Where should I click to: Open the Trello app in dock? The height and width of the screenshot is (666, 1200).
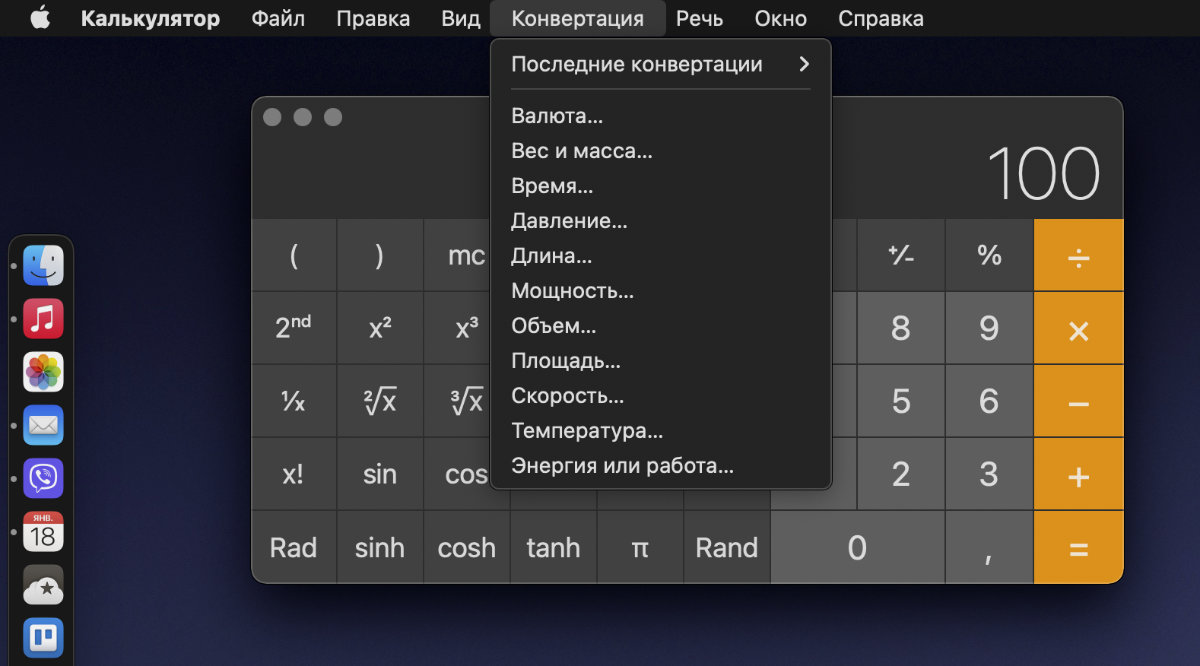click(43, 637)
